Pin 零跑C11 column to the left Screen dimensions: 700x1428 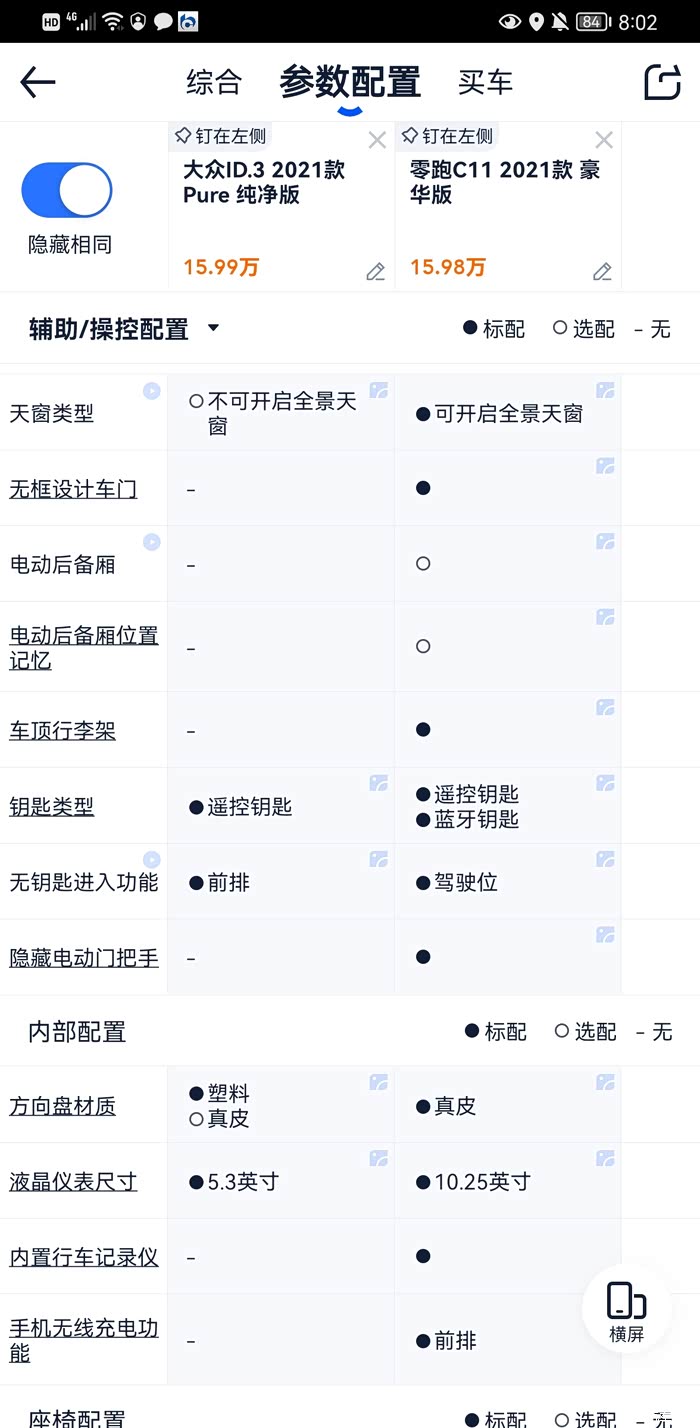pos(446,136)
